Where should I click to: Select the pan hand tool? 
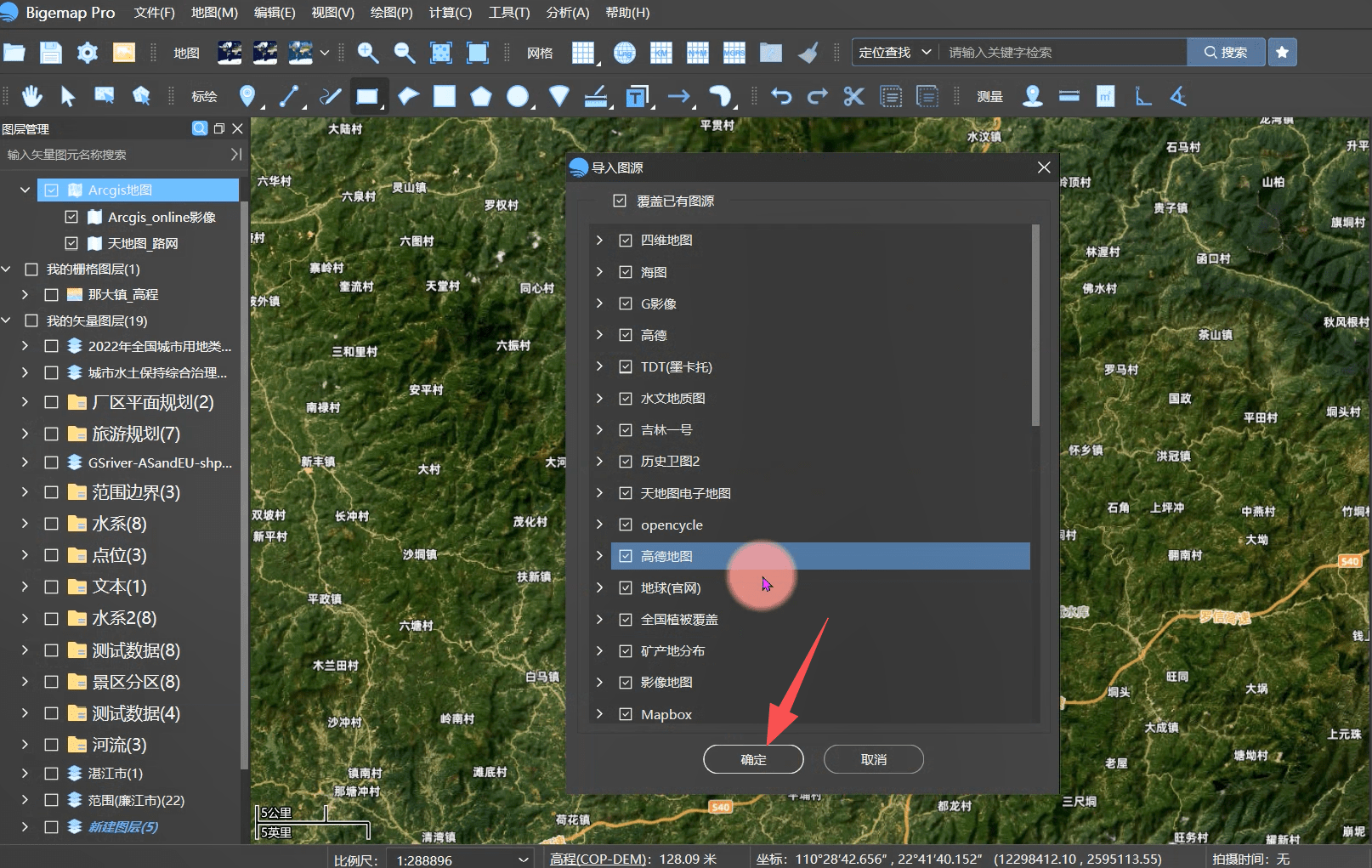[x=32, y=96]
